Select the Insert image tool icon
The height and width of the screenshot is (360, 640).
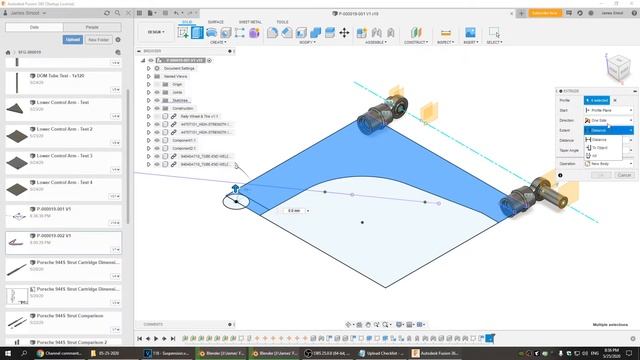470,32
